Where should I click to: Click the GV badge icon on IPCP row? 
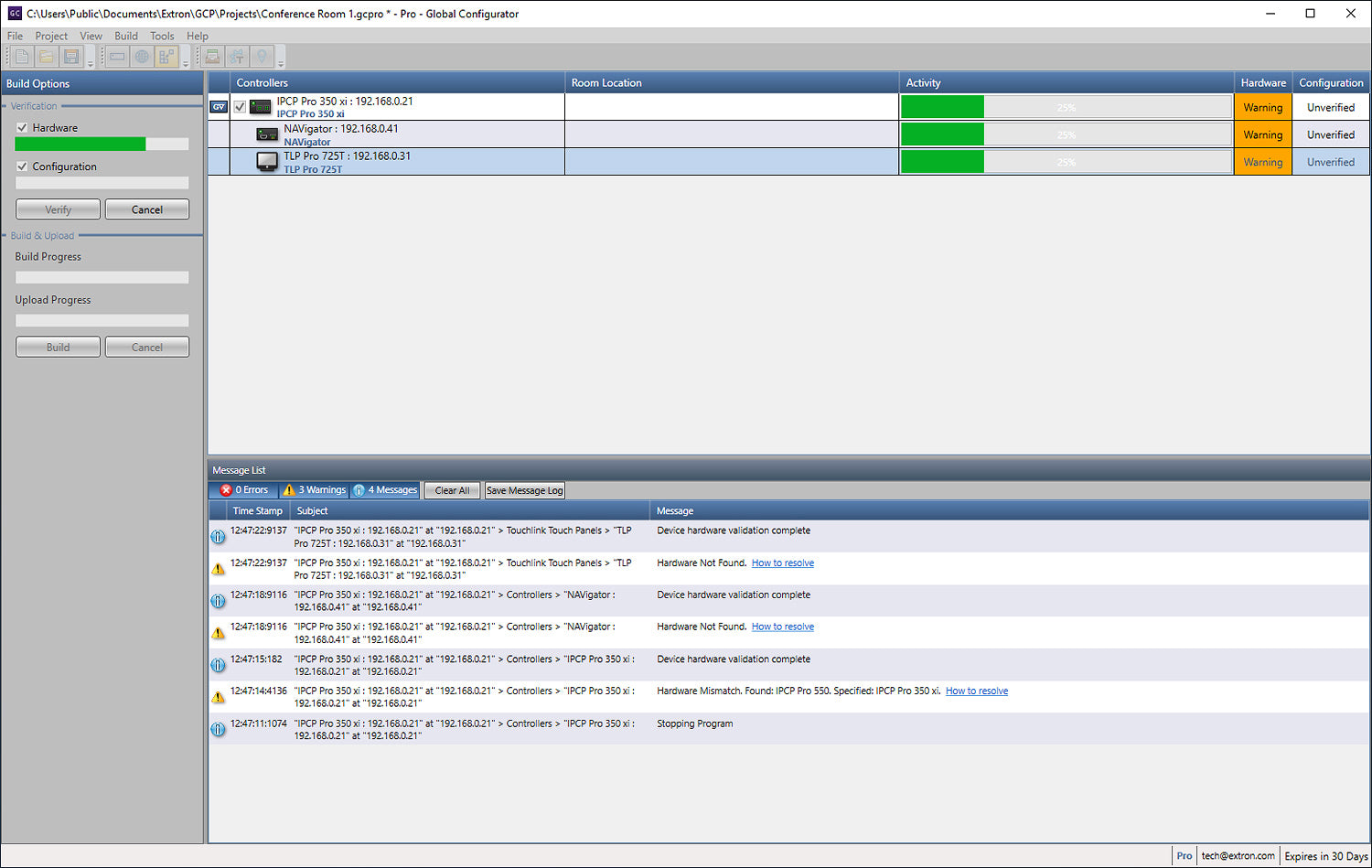(219, 107)
